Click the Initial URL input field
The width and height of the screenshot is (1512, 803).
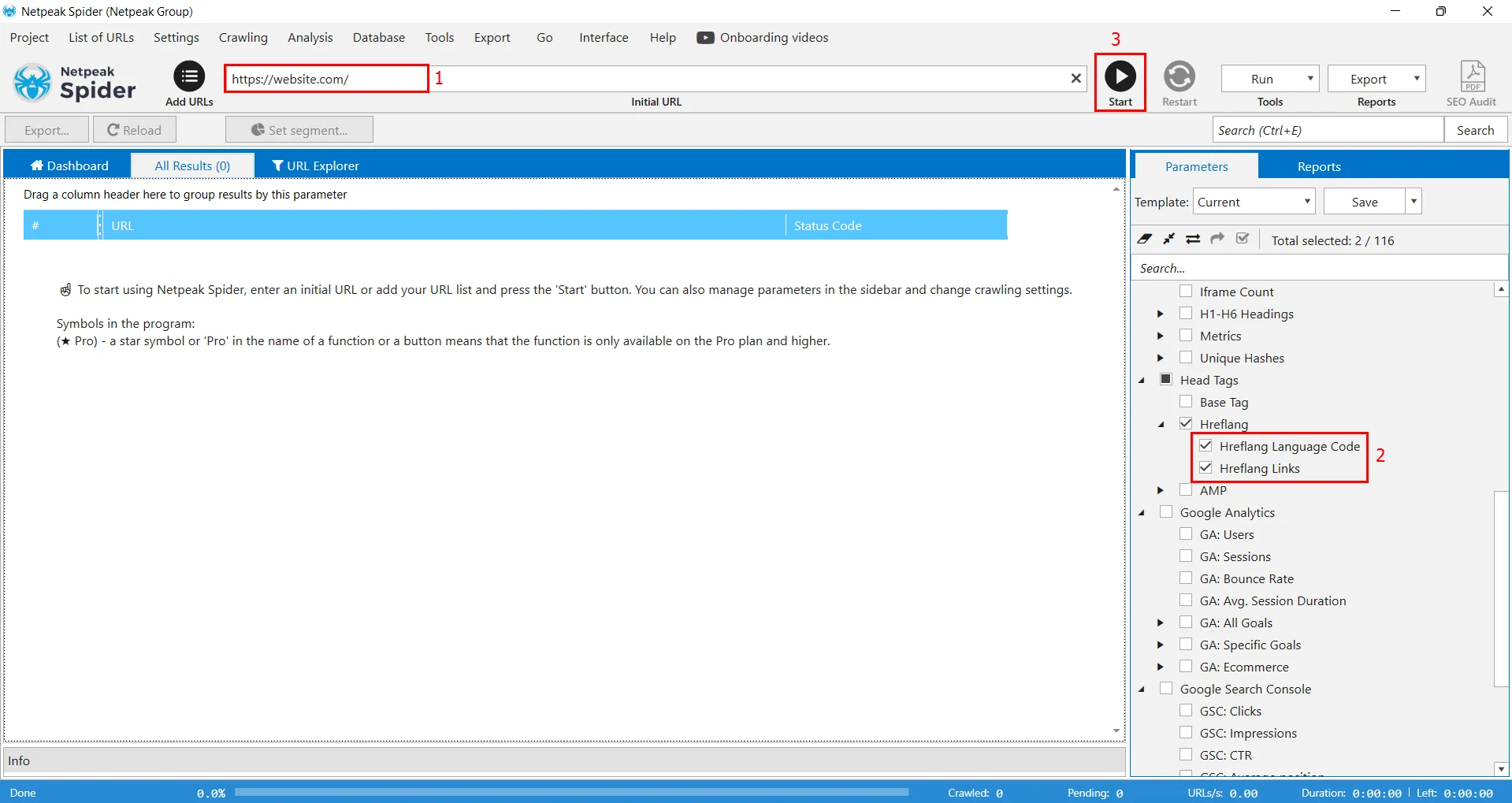[656, 79]
